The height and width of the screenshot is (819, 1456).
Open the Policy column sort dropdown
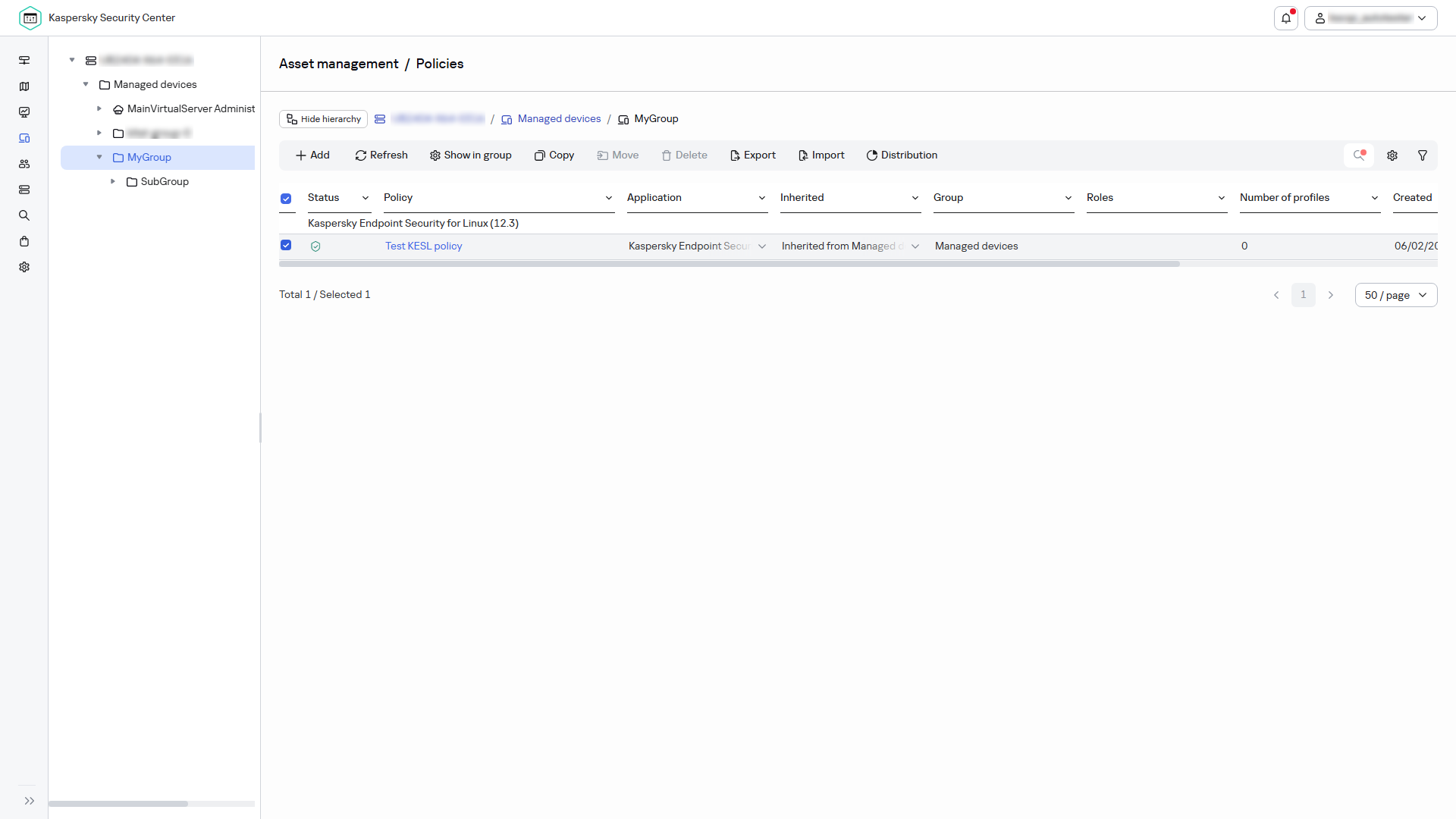pos(609,198)
